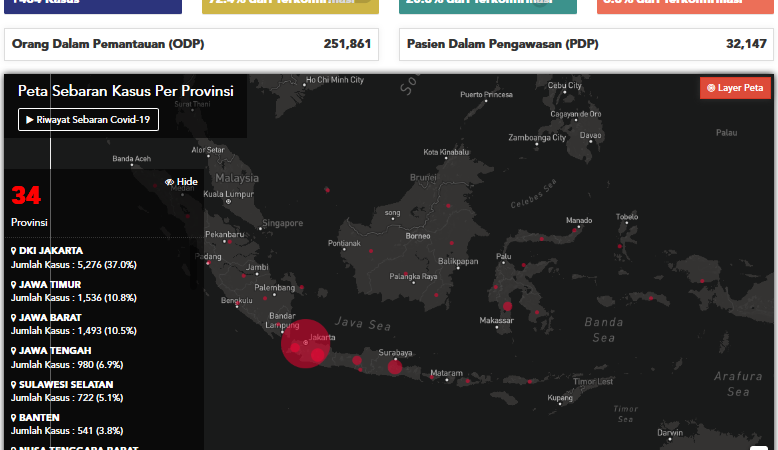Click the location pin beside DKI JAKARTA
This screenshot has height=450, width=778.
point(13,251)
